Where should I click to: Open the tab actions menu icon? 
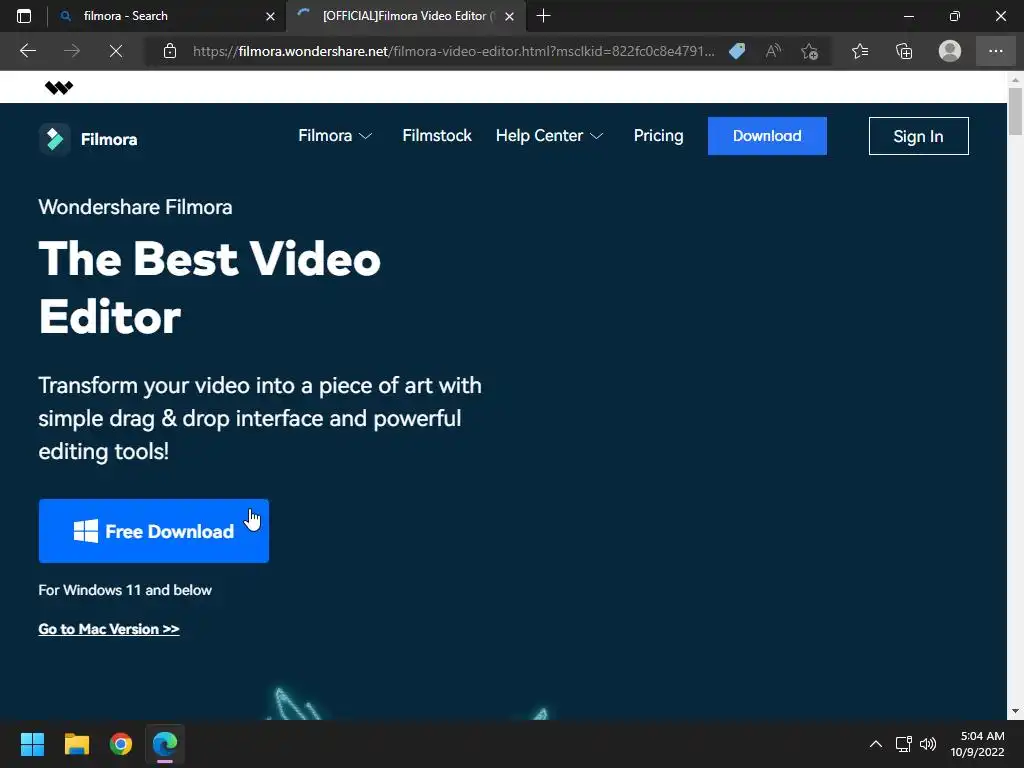click(24, 16)
